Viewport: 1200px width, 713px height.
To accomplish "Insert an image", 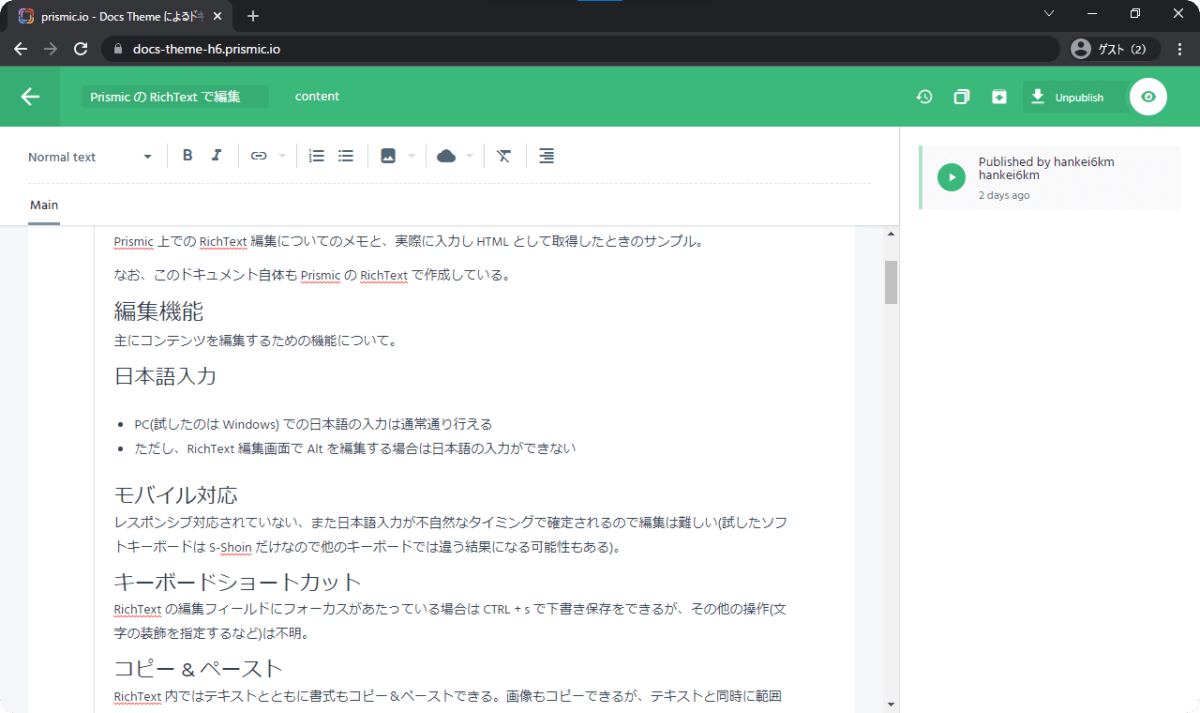I will pos(388,156).
